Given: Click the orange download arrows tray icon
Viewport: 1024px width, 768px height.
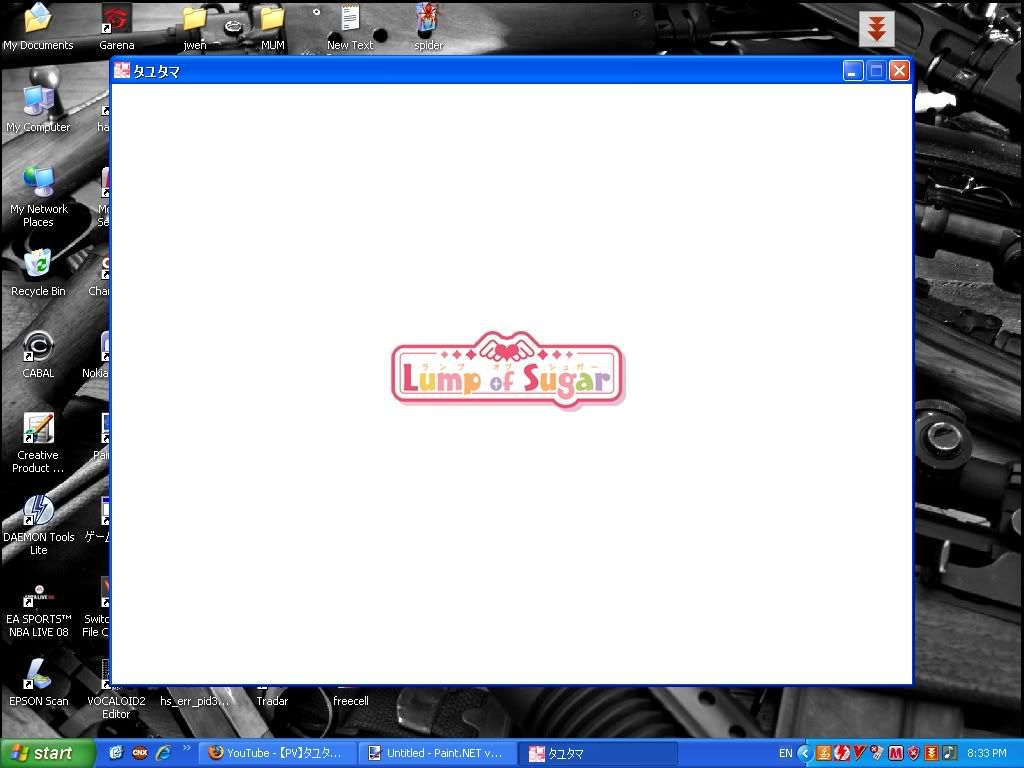Looking at the screenshot, I should click(x=931, y=753).
